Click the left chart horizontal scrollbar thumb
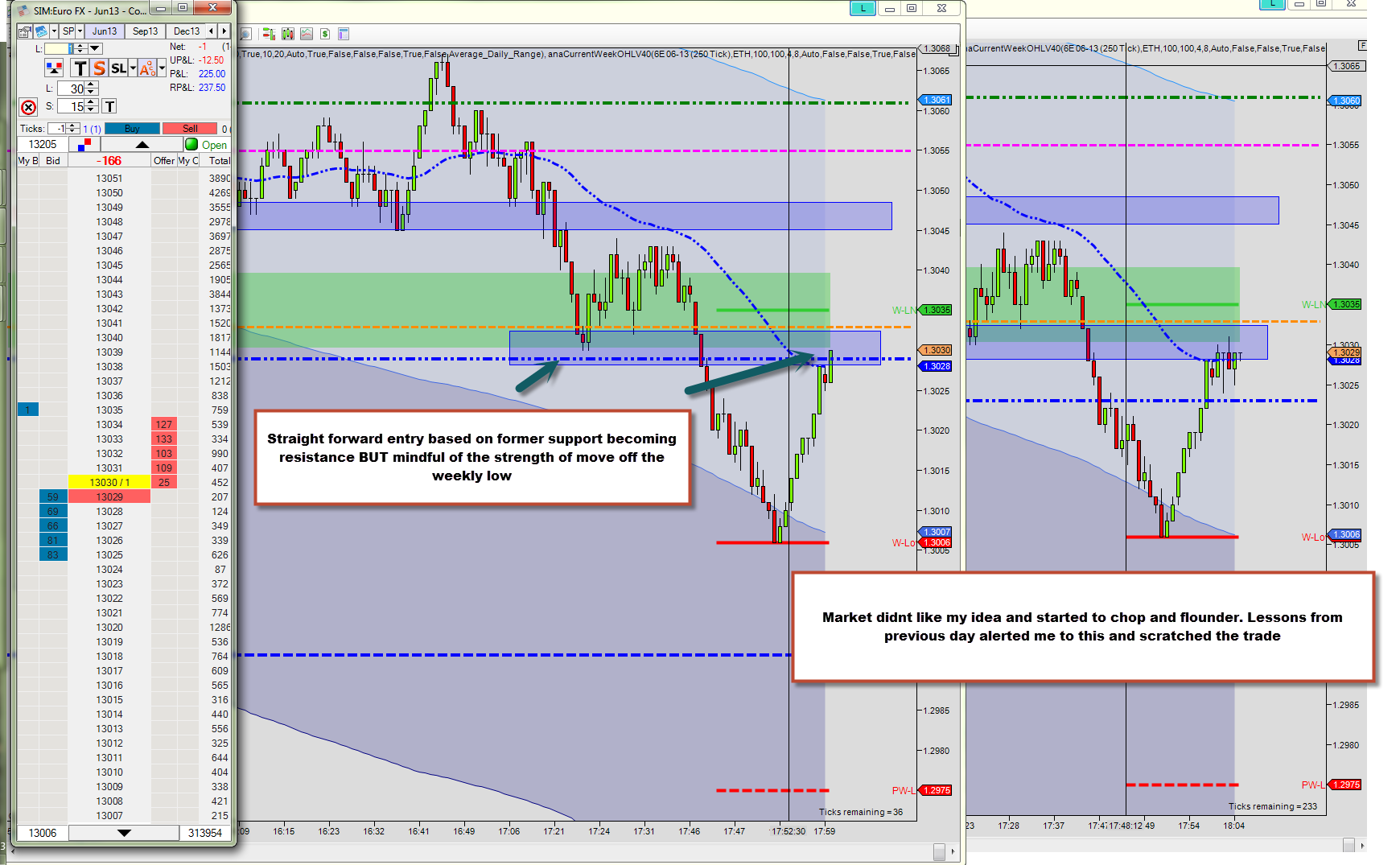1400x865 pixels. pyautogui.click(x=940, y=851)
